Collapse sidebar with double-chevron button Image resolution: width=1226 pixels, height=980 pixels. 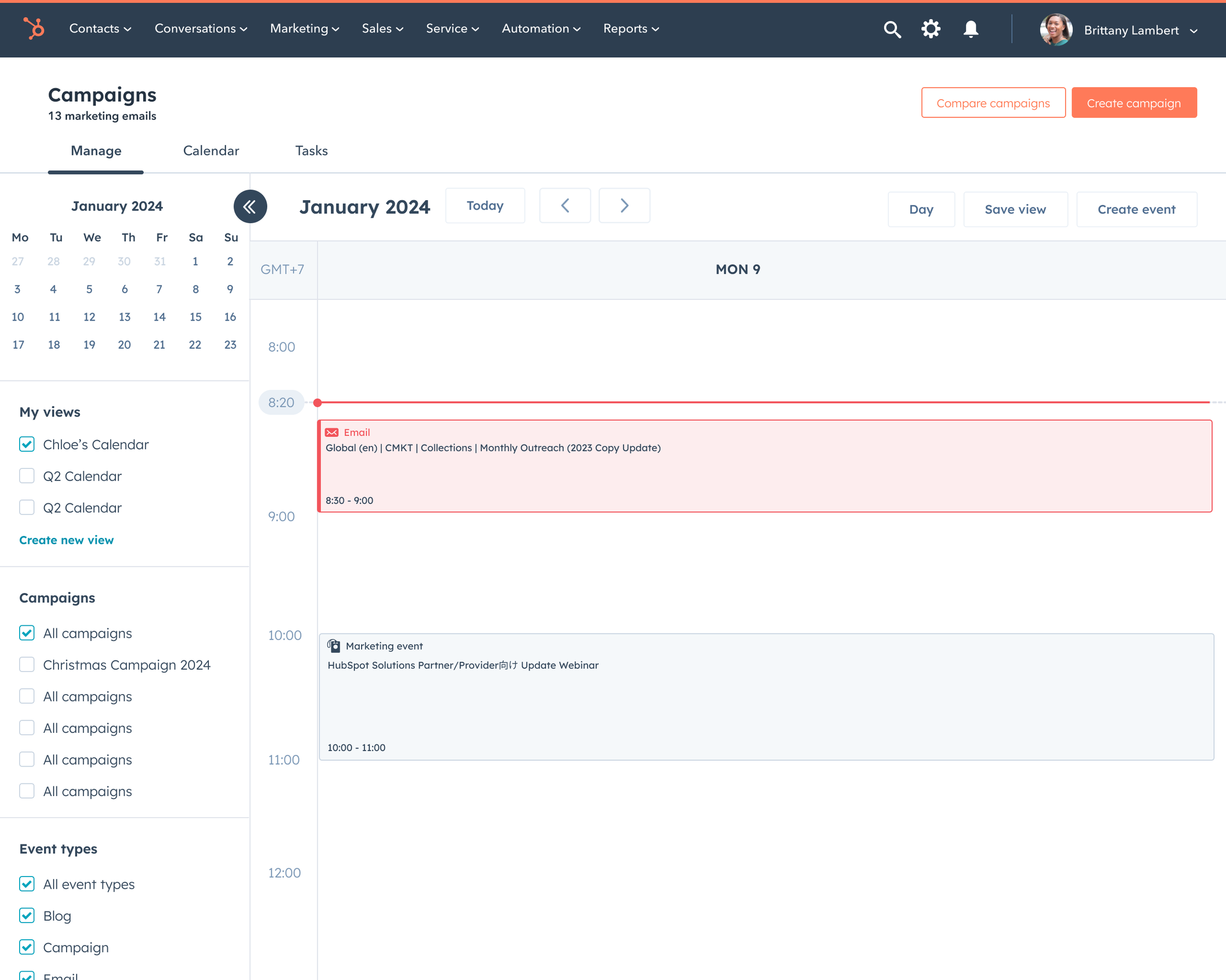tap(250, 206)
